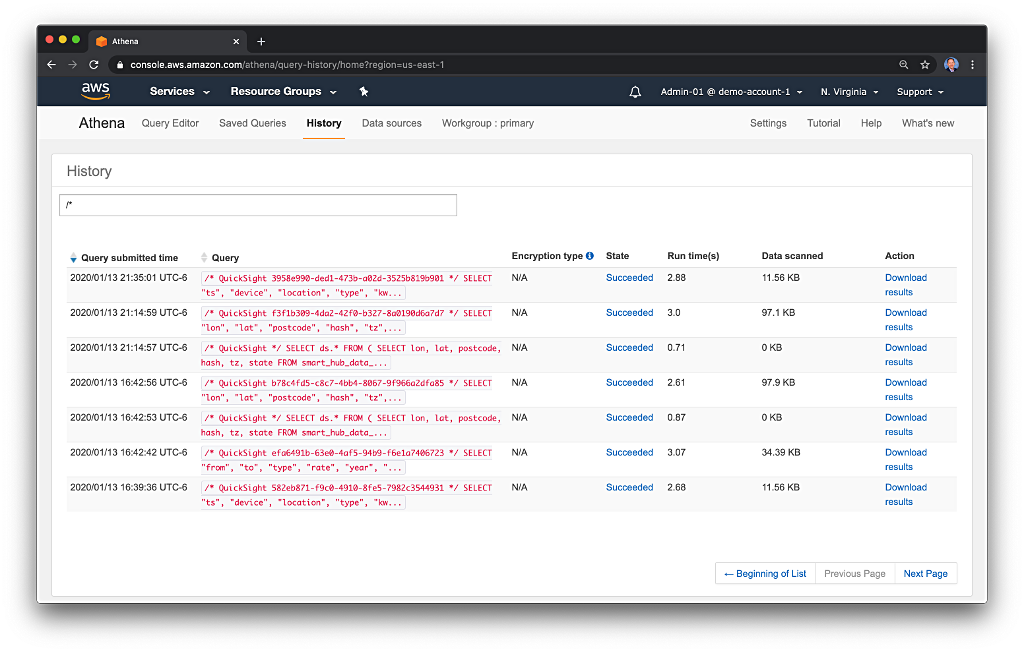Screen dimensions: 1024x652
Task: Open the Tutorial link
Action: (824, 123)
